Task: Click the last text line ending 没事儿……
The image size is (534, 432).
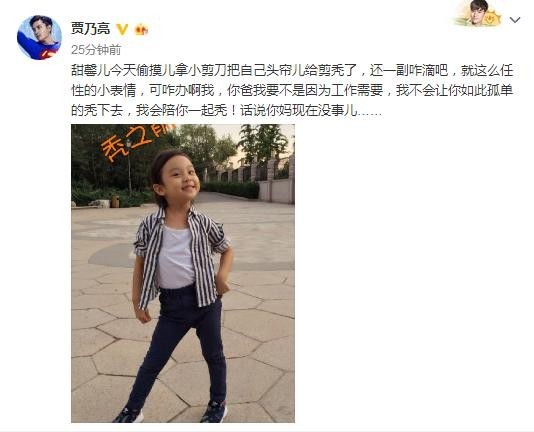Action: point(226,111)
